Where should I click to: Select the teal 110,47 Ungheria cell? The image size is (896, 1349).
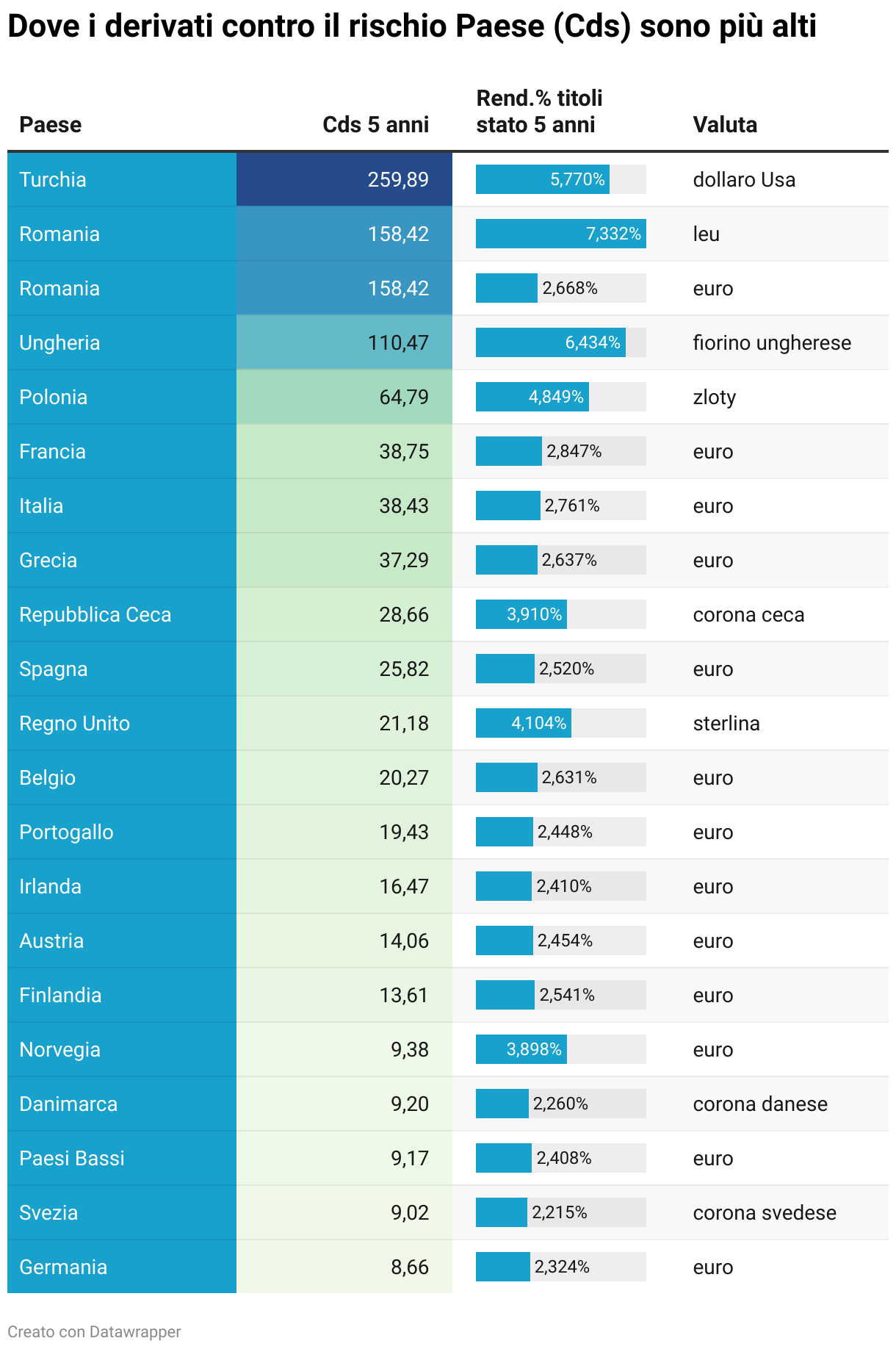point(344,342)
